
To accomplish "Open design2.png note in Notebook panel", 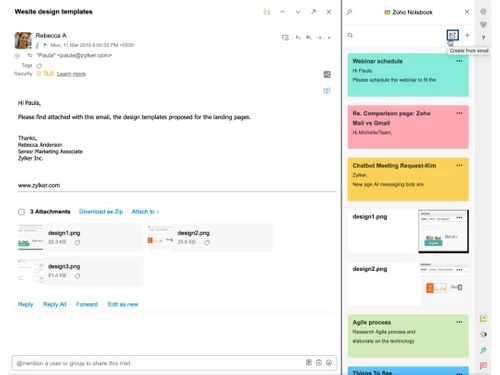I will tap(408, 284).
